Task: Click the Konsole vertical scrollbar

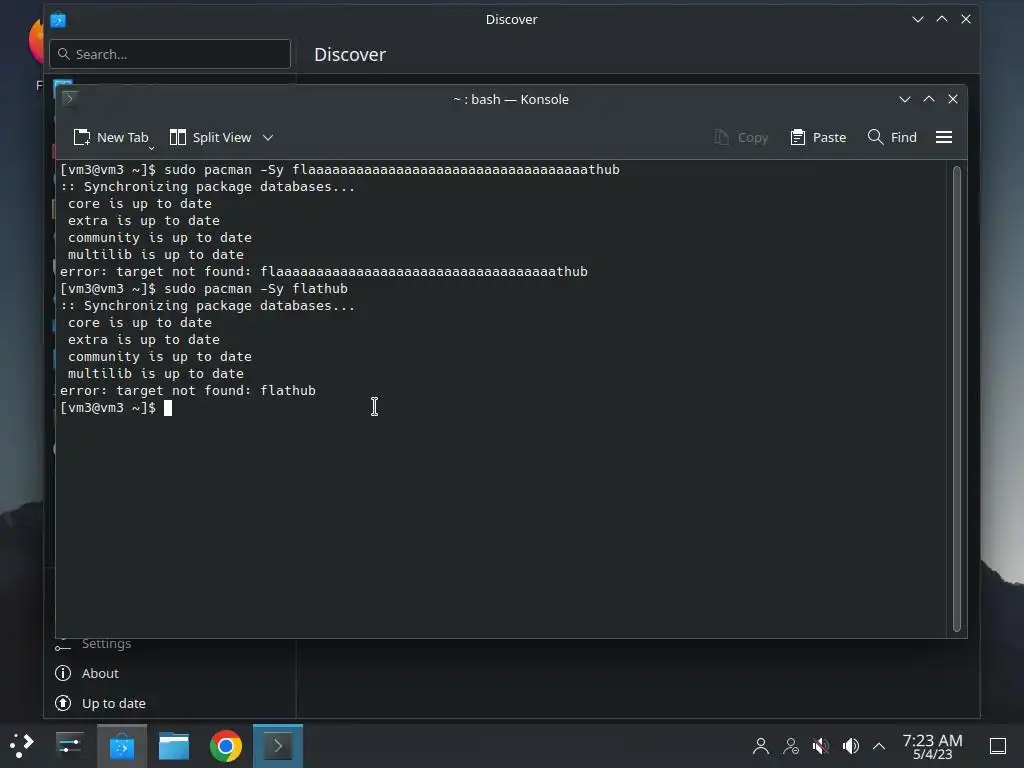Action: tap(957, 398)
